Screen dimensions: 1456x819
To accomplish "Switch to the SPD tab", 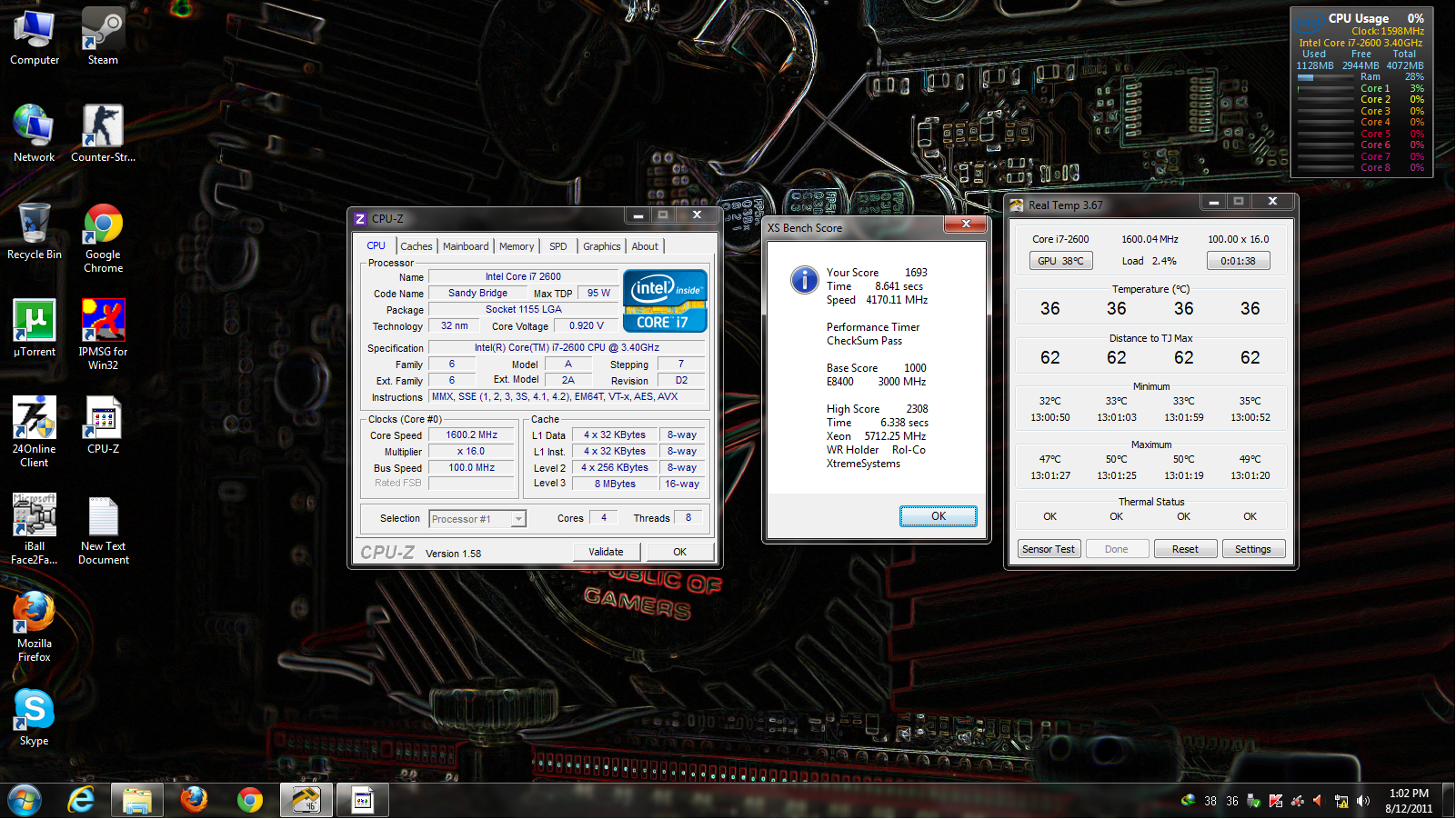I will pos(558,246).
